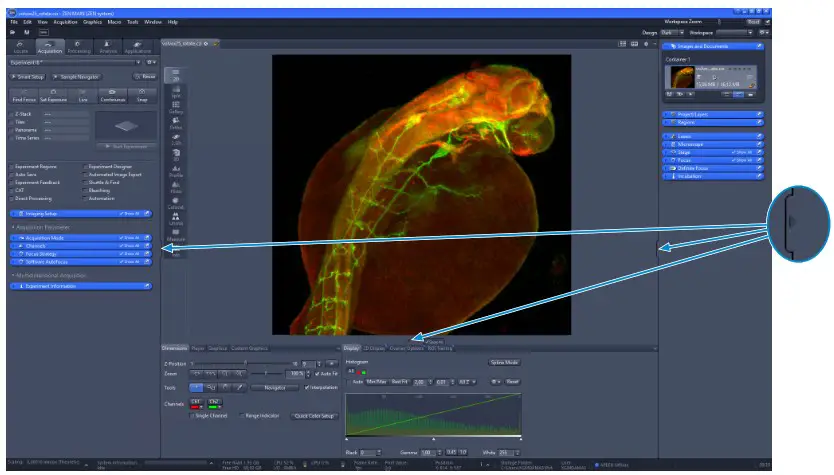Switch to Dimensions tab
The image size is (834, 475).
point(174,348)
